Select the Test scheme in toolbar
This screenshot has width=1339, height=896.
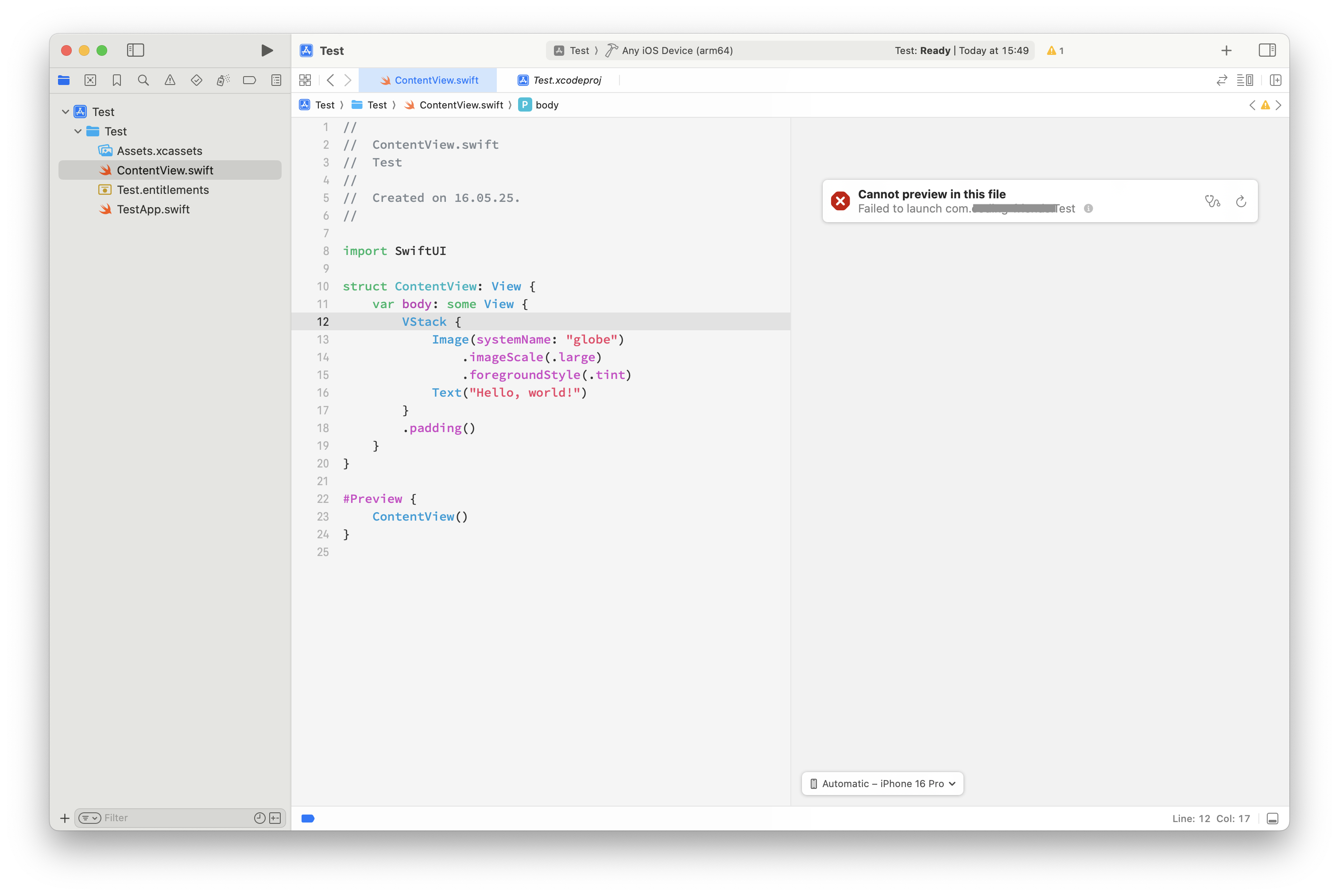coord(572,50)
